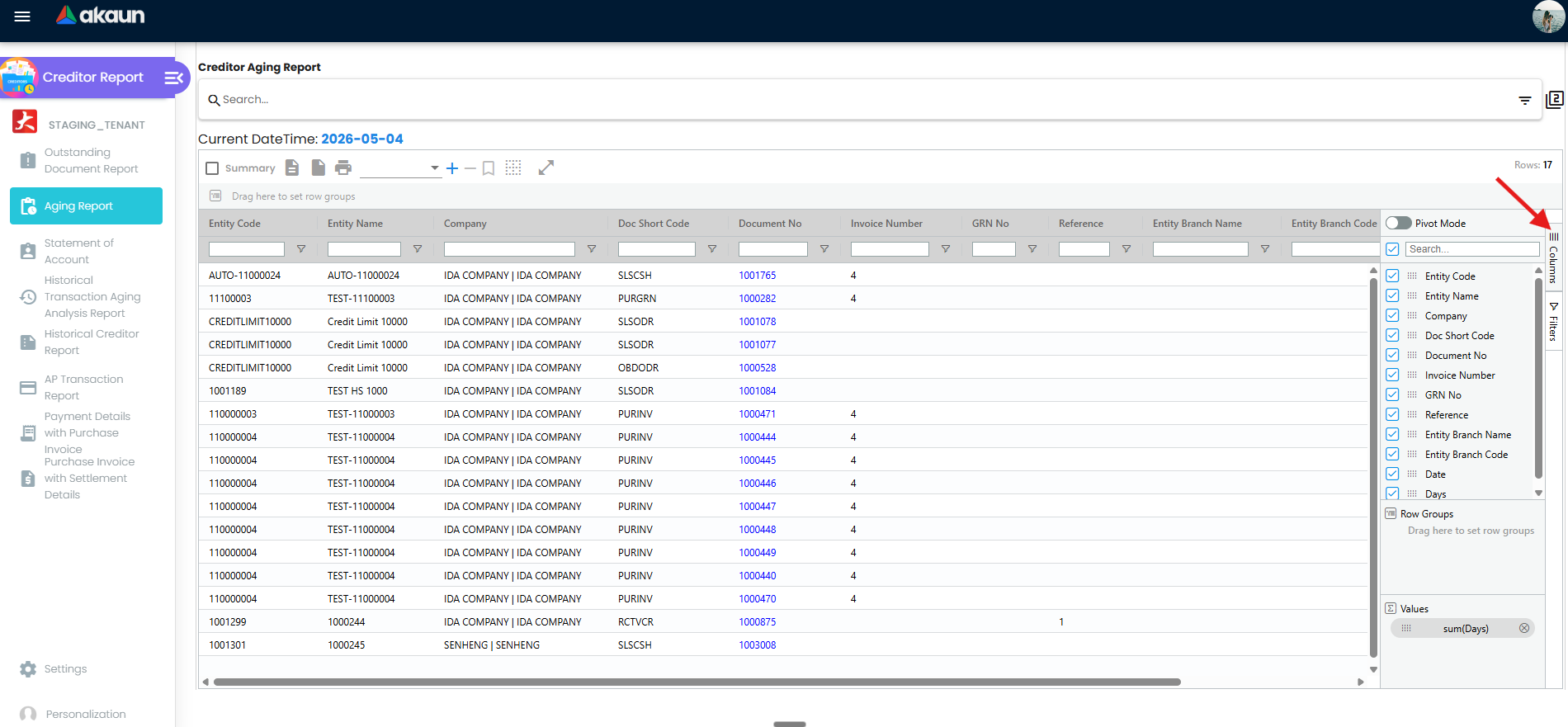The image size is (1568, 727).
Task: Grab the Entity Code drag handle
Action: pos(1412,276)
